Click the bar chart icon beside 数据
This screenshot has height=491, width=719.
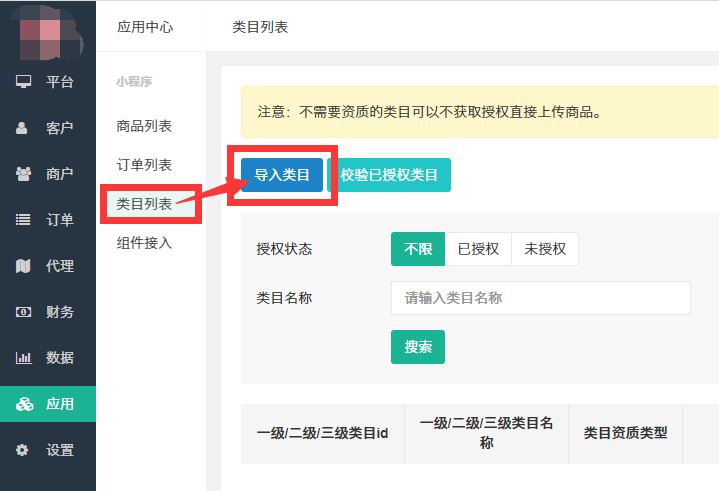click(x=23, y=358)
